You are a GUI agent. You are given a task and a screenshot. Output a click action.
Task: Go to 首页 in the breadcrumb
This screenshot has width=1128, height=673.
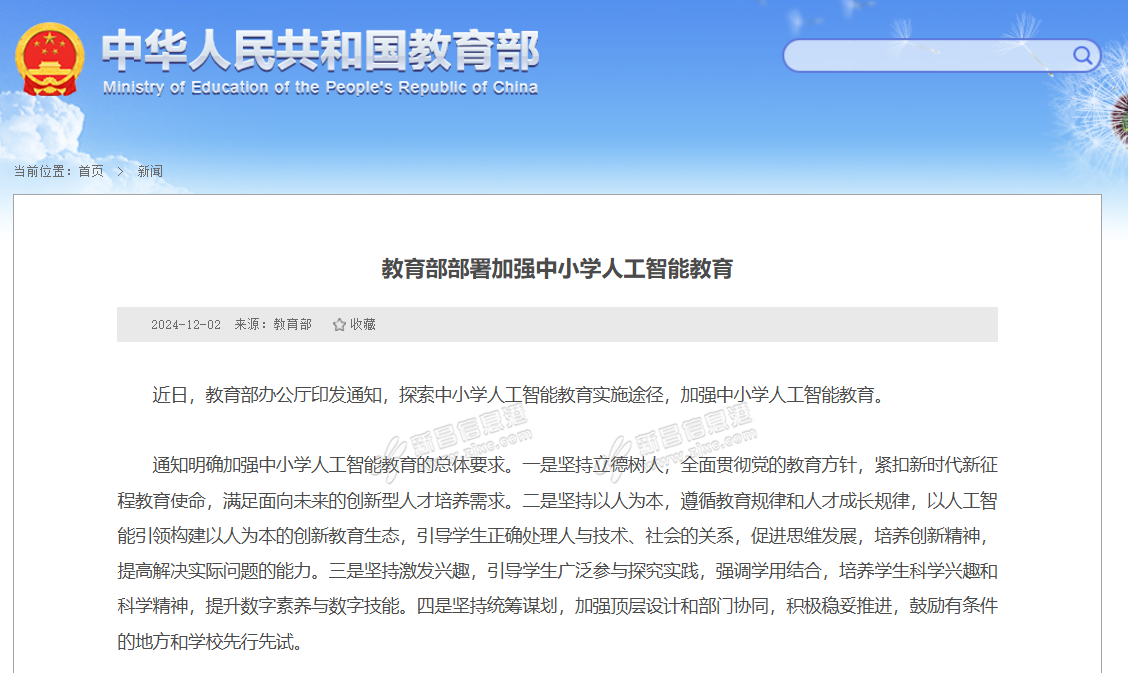tap(91, 171)
